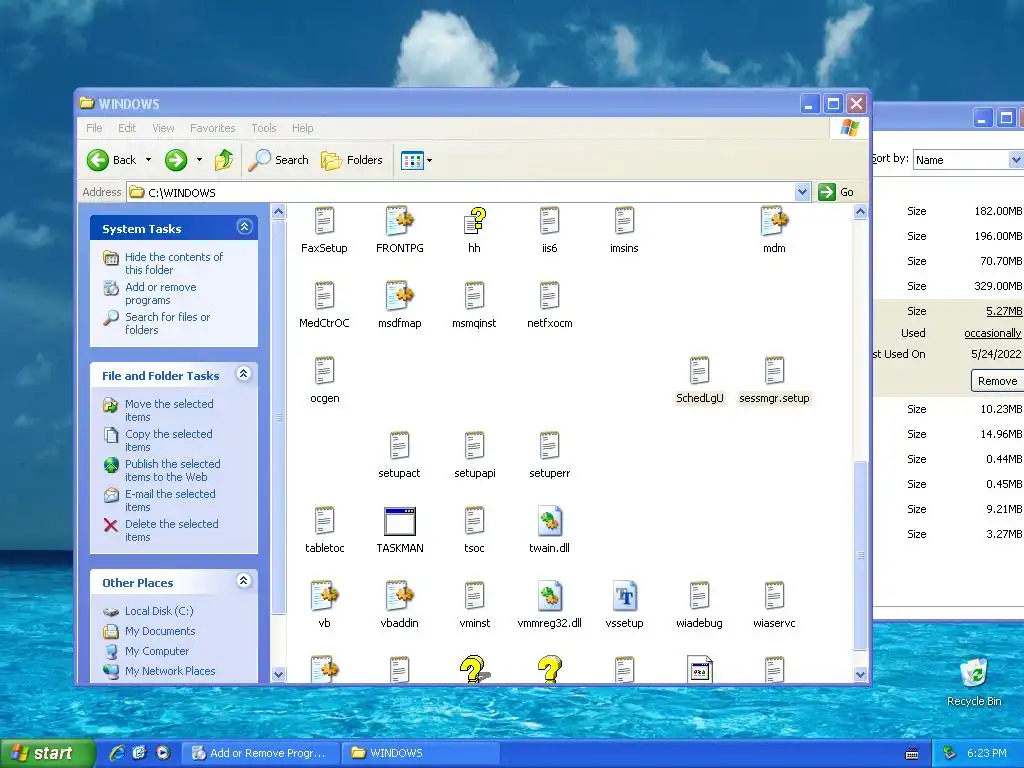The height and width of the screenshot is (768, 1024).
Task: Click the task pane scroll up arrow
Action: (278, 212)
